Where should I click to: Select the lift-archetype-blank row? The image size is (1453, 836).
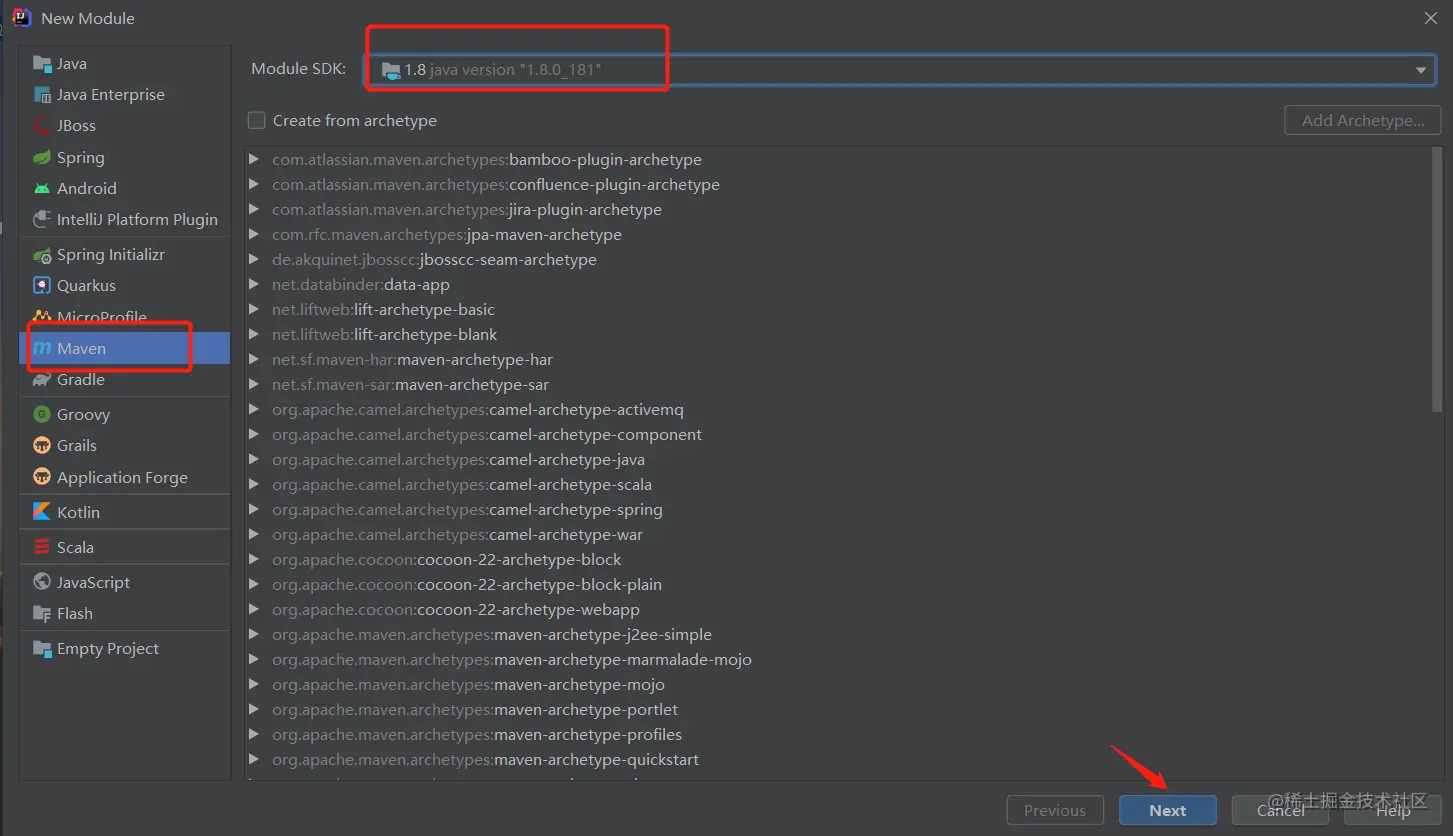coord(838,335)
